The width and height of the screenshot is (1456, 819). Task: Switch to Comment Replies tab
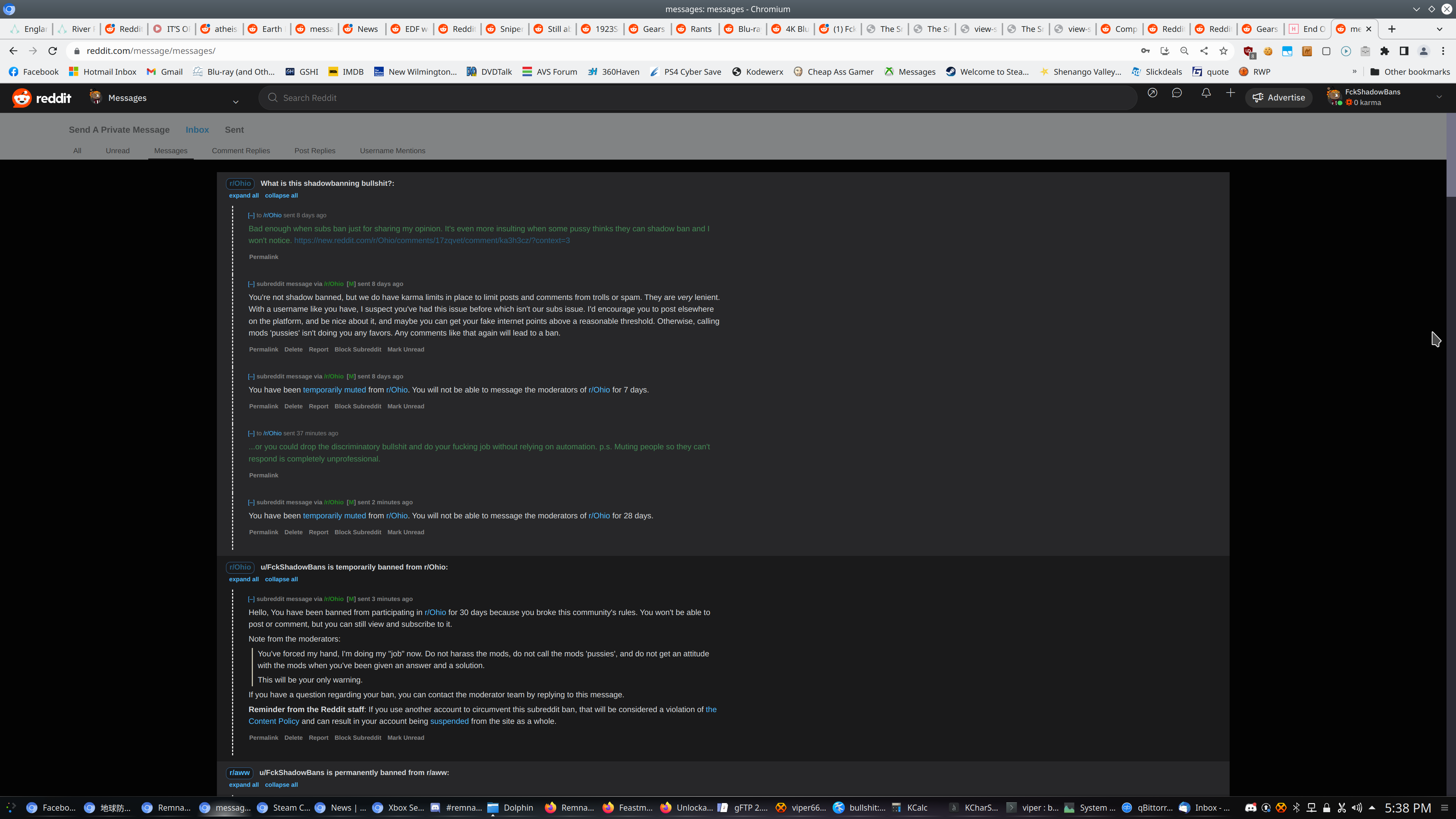(241, 151)
